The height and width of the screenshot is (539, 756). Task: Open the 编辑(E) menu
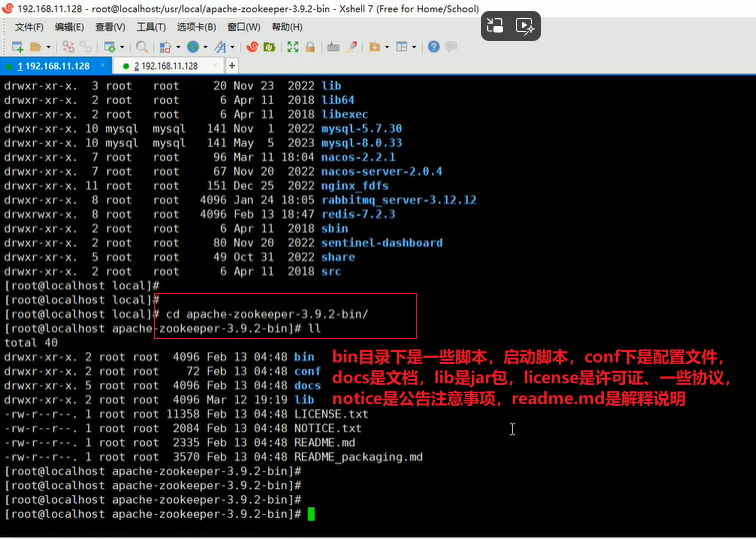[x=69, y=27]
